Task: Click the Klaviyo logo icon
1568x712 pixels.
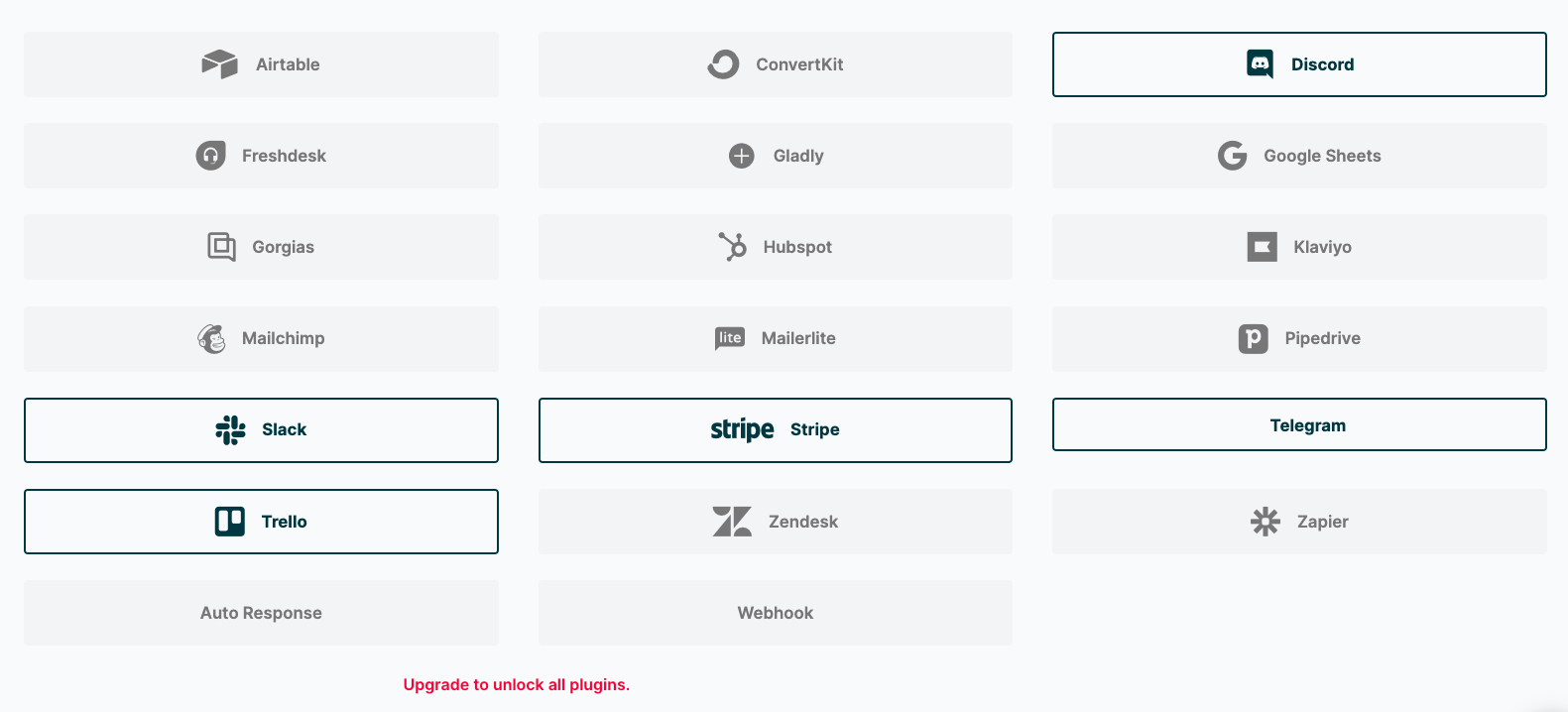Action: pos(1261,247)
